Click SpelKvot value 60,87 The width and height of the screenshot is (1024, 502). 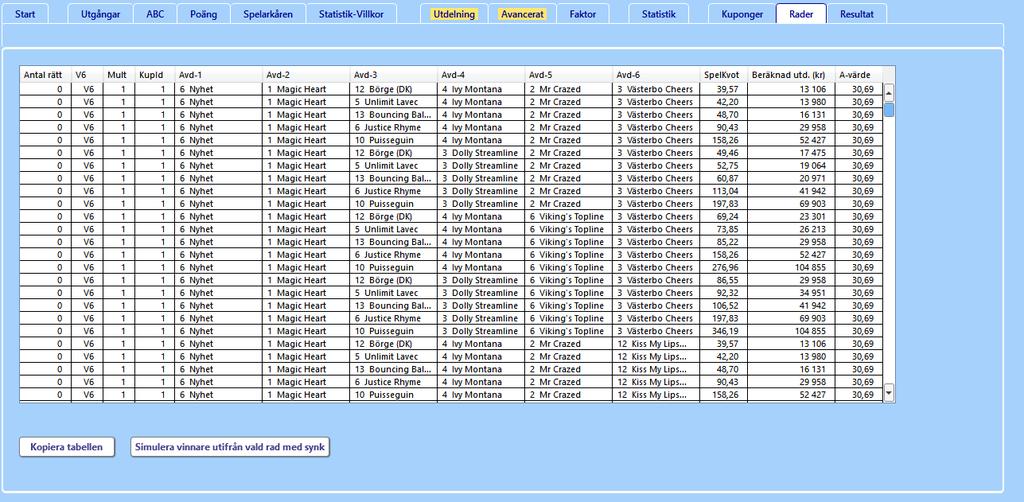tap(728, 178)
